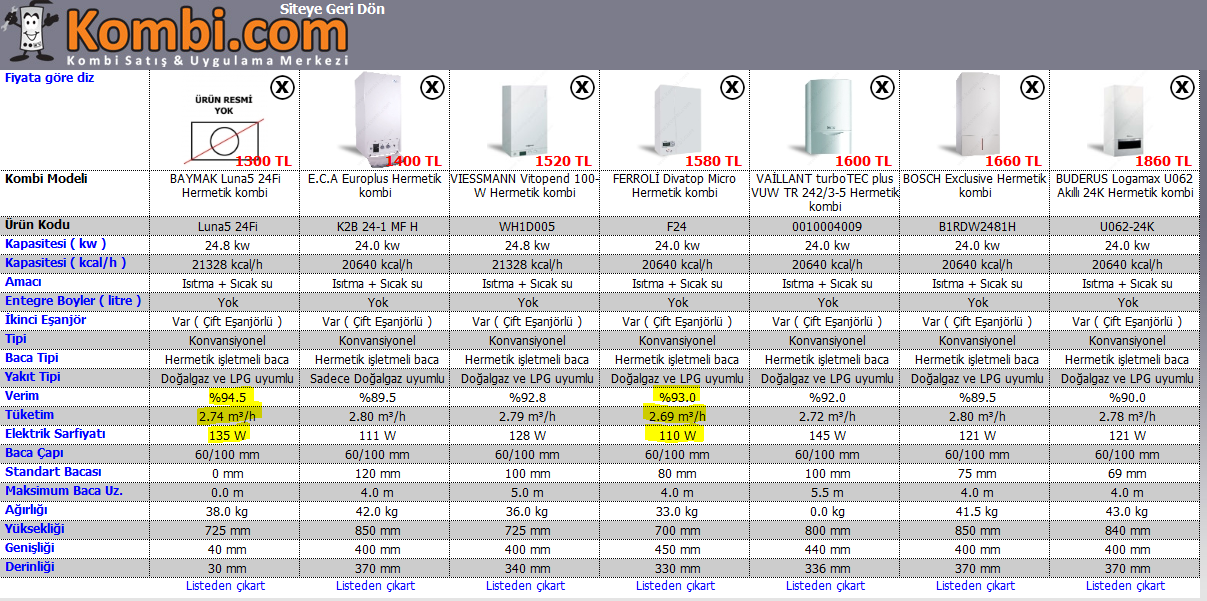Click X icon above FERROLİ Divatop Micro

click(732, 88)
